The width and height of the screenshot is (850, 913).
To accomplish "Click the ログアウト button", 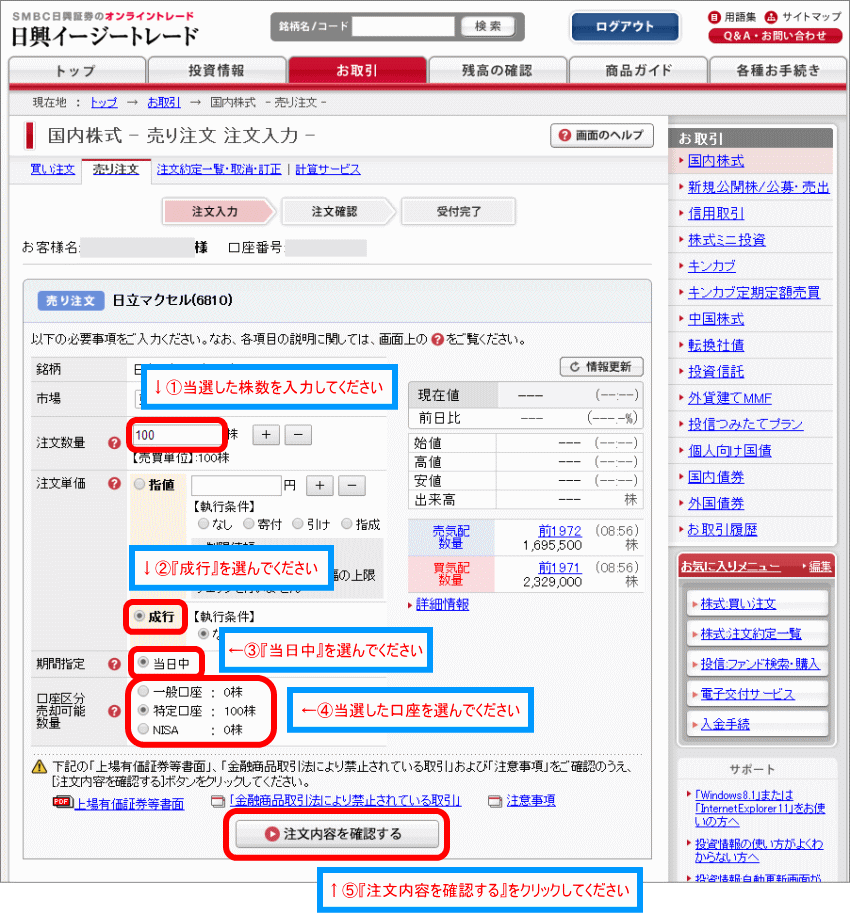I will coord(625,27).
